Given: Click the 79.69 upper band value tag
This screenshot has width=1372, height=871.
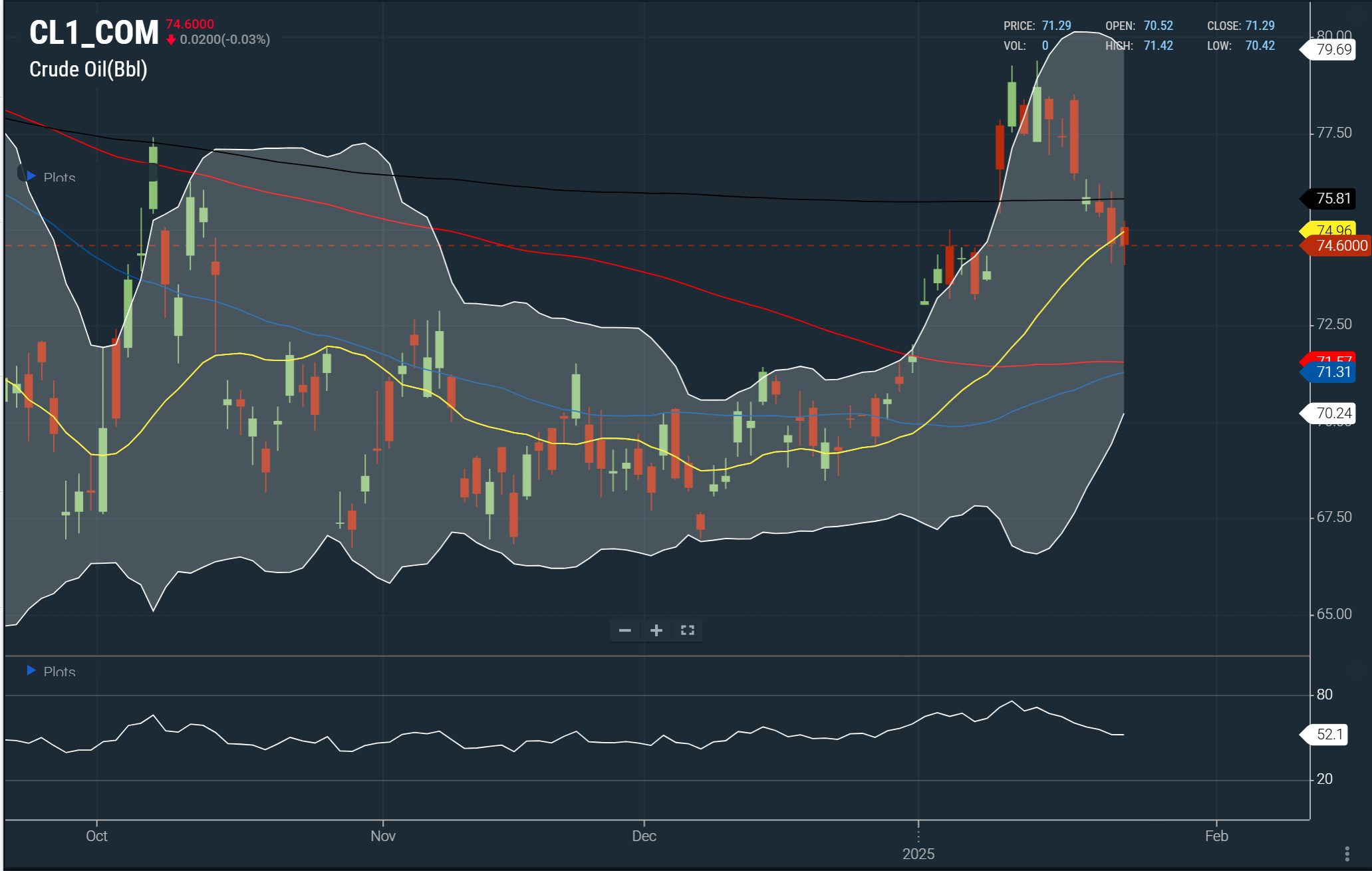Looking at the screenshot, I should [x=1333, y=50].
